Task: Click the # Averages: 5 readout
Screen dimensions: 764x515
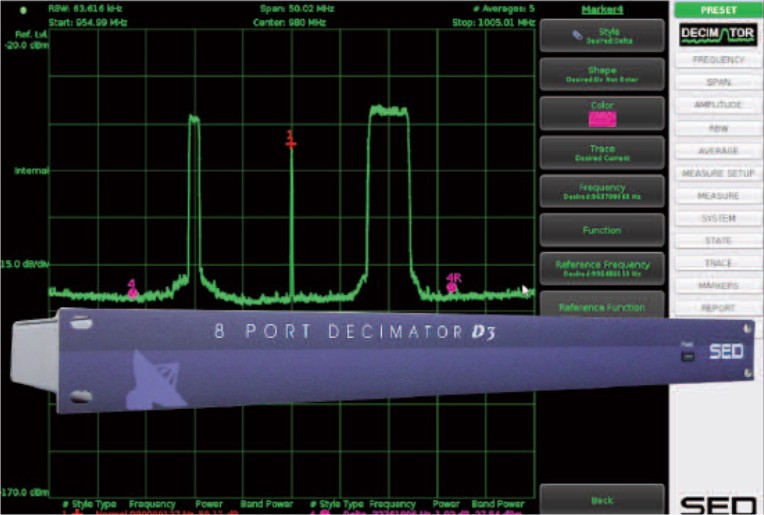Action: pos(504,9)
